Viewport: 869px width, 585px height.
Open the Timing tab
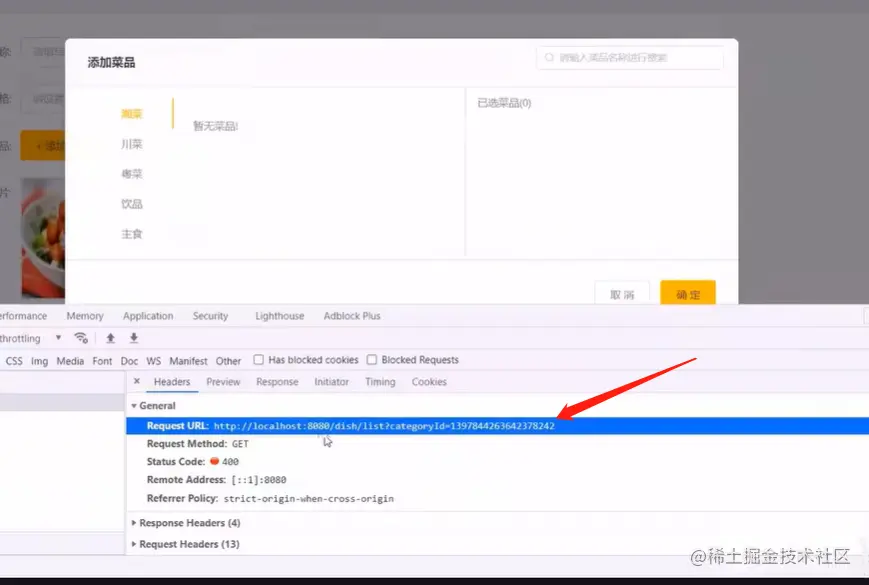tap(380, 382)
